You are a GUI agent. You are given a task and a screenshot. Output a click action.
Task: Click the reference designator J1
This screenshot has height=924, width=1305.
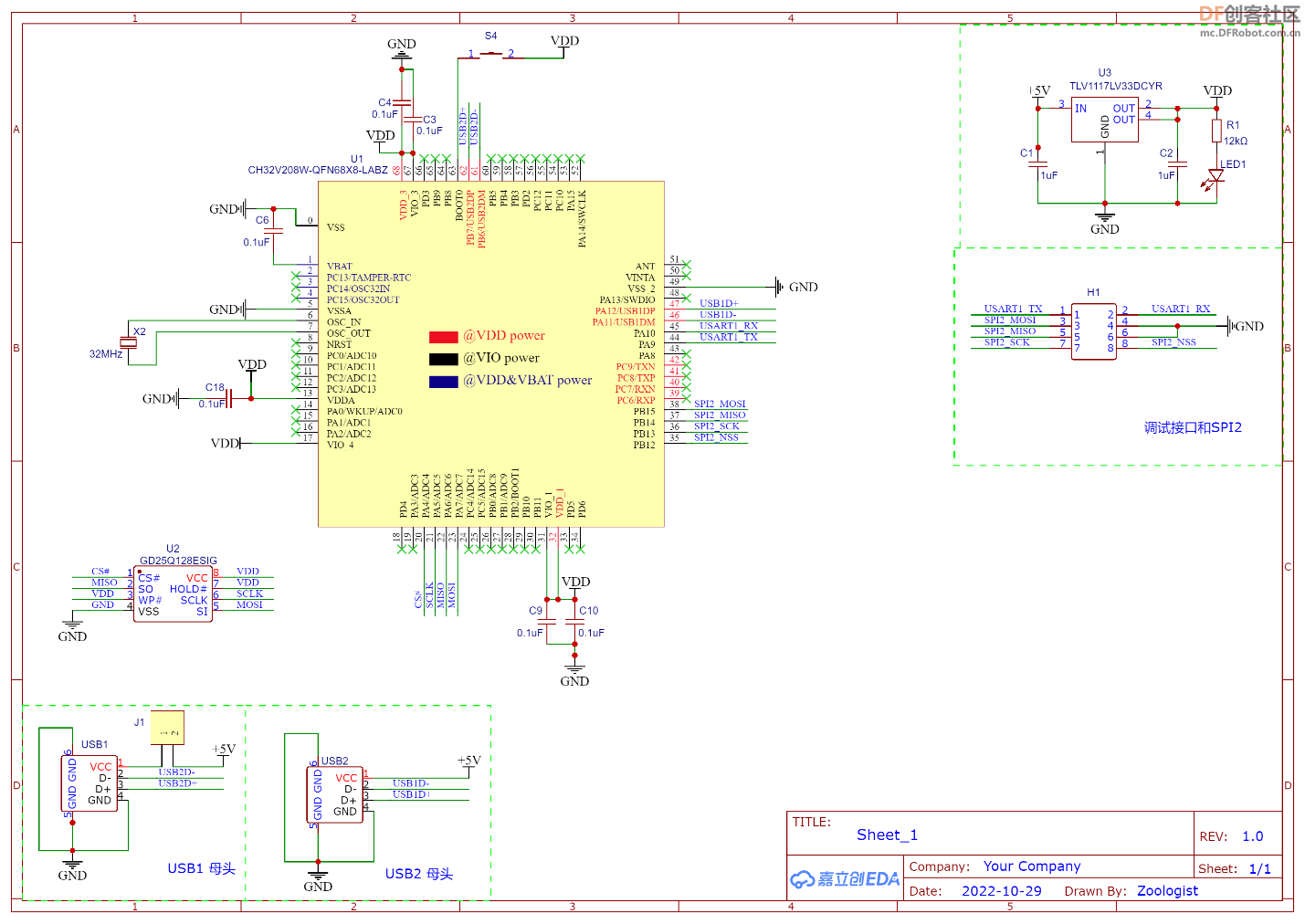[x=140, y=721]
